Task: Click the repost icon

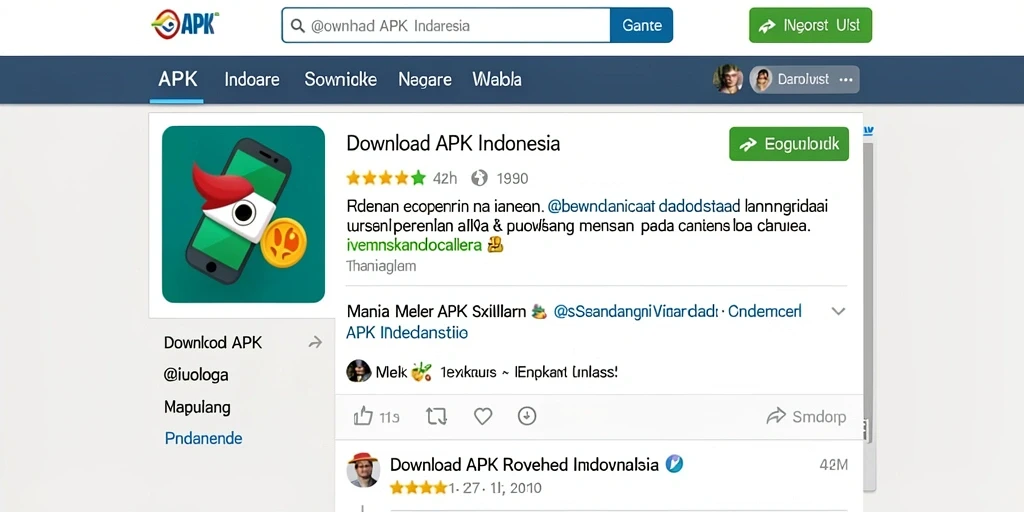Action: click(436, 416)
